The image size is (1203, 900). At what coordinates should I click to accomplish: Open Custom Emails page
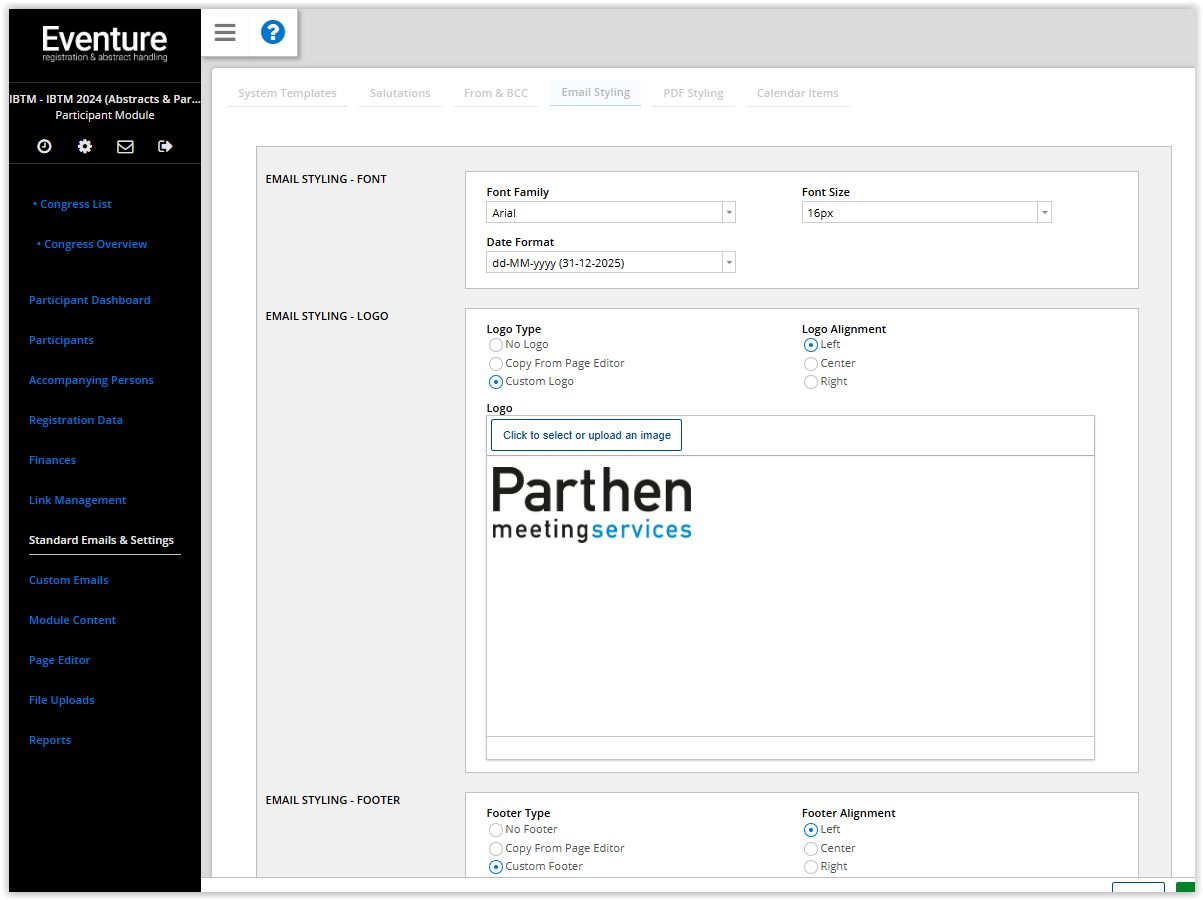pos(69,580)
